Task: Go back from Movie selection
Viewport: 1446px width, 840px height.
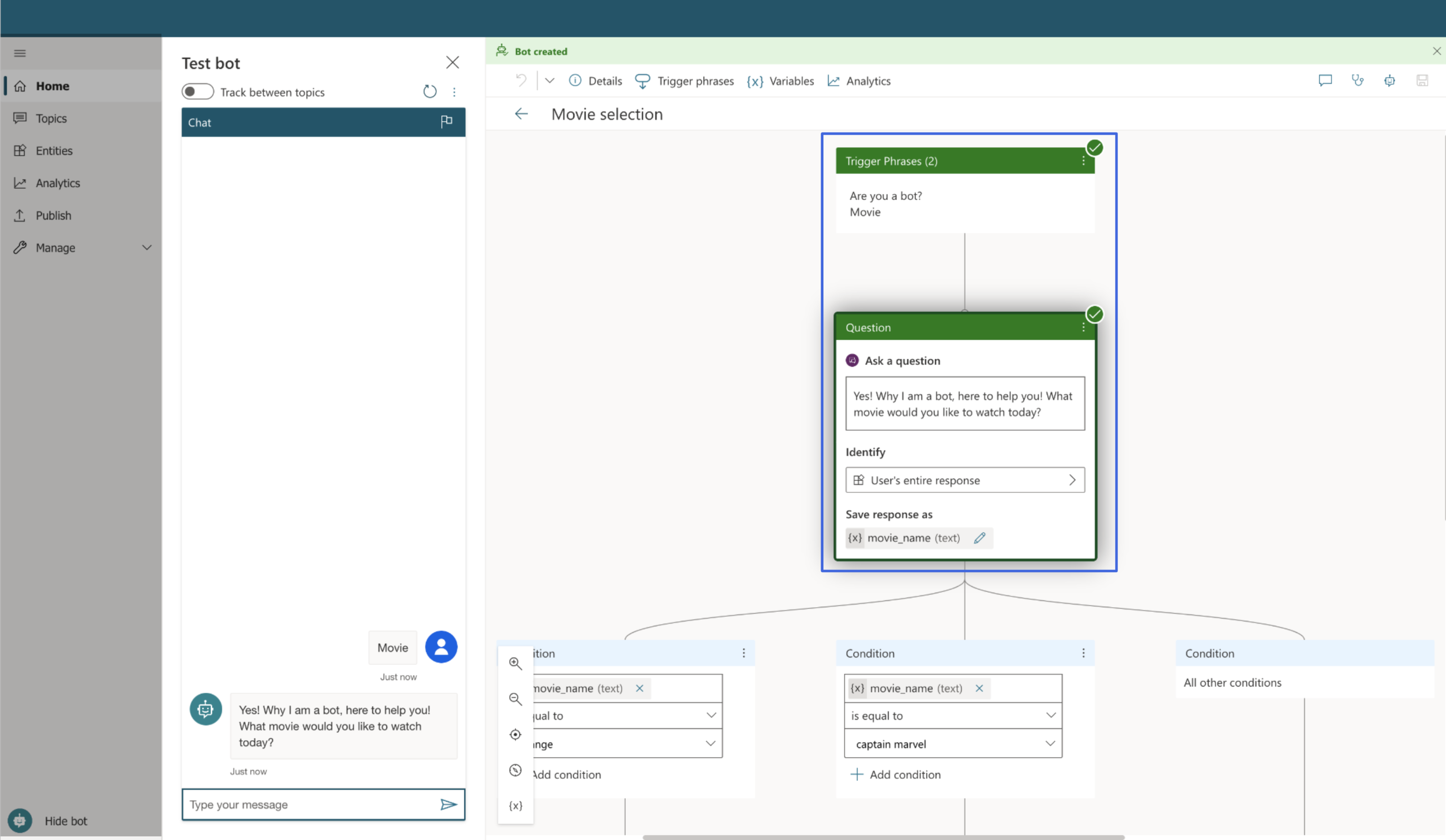Action: 521,114
